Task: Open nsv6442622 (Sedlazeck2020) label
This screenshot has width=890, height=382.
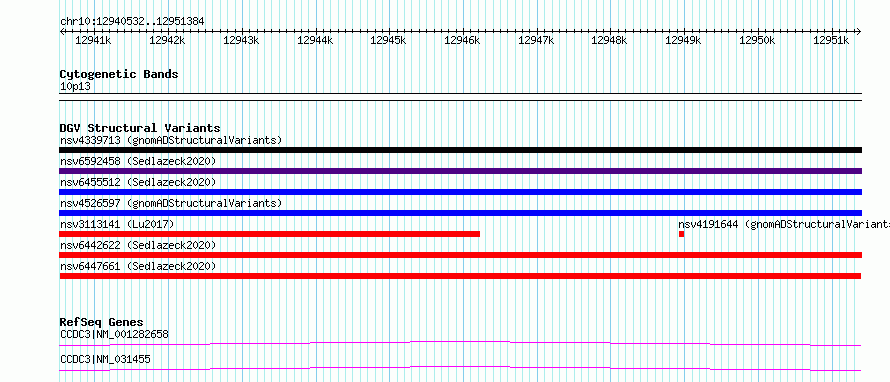Action: [x=138, y=245]
